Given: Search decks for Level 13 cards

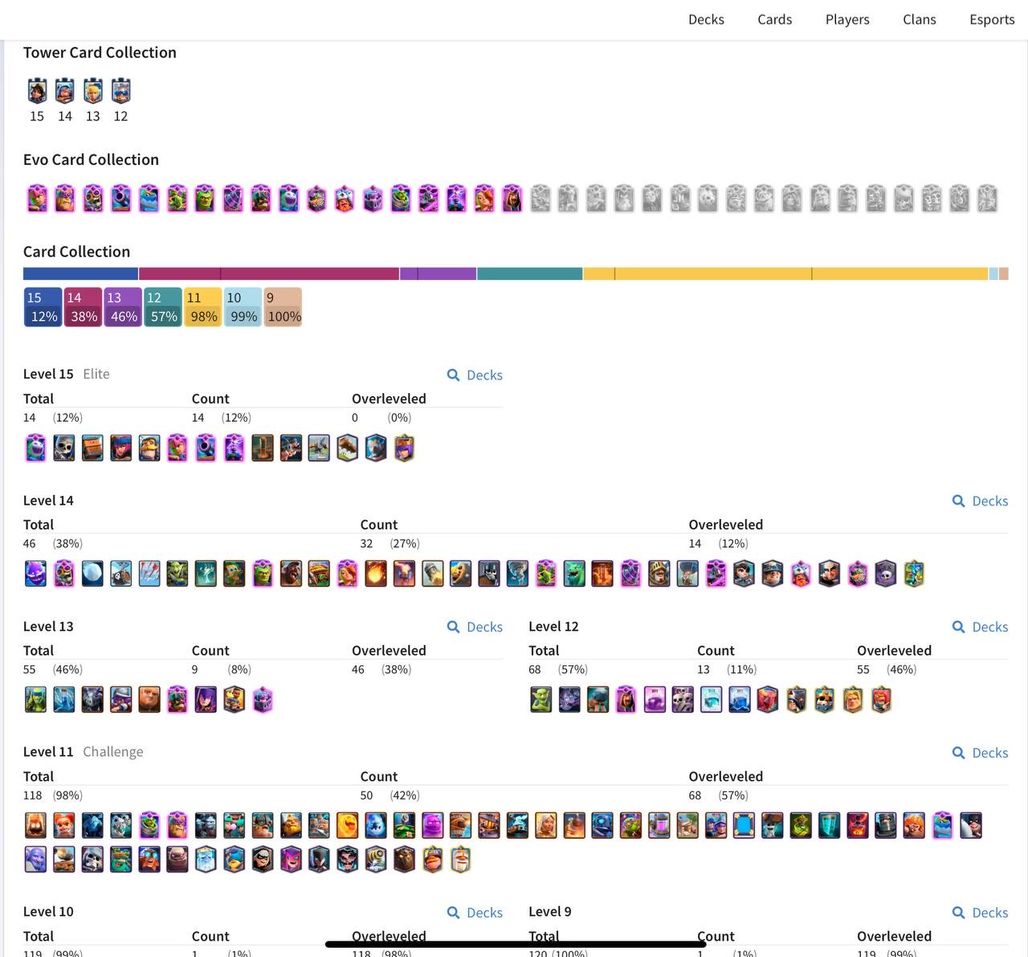Looking at the screenshot, I should click(x=475, y=627).
